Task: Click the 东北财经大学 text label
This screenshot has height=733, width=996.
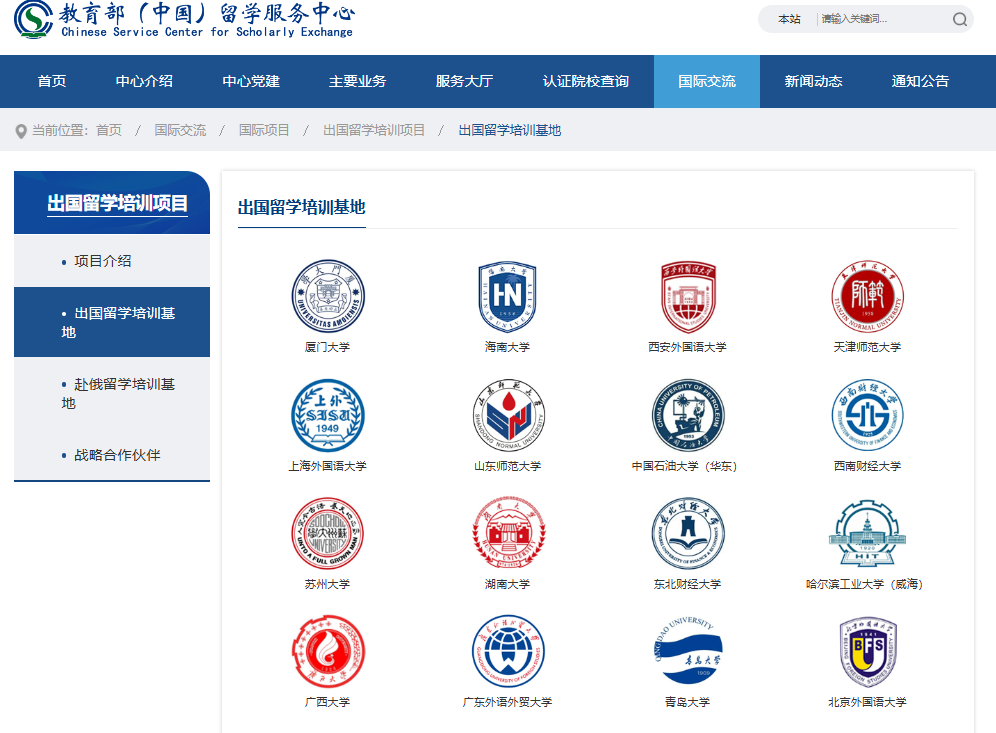Action: 687,584
